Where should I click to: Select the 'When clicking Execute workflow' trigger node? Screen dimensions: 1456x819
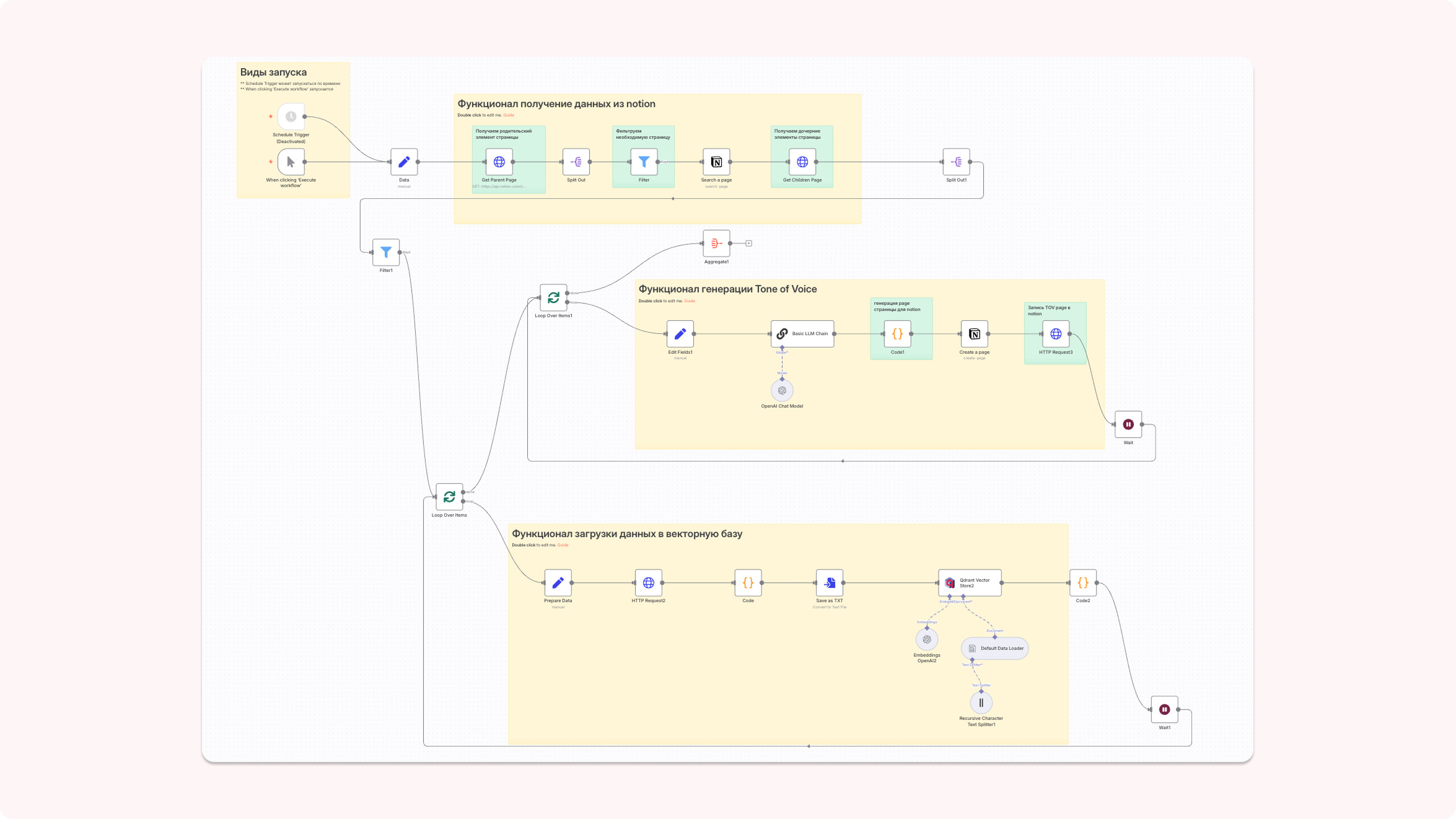tap(291, 162)
